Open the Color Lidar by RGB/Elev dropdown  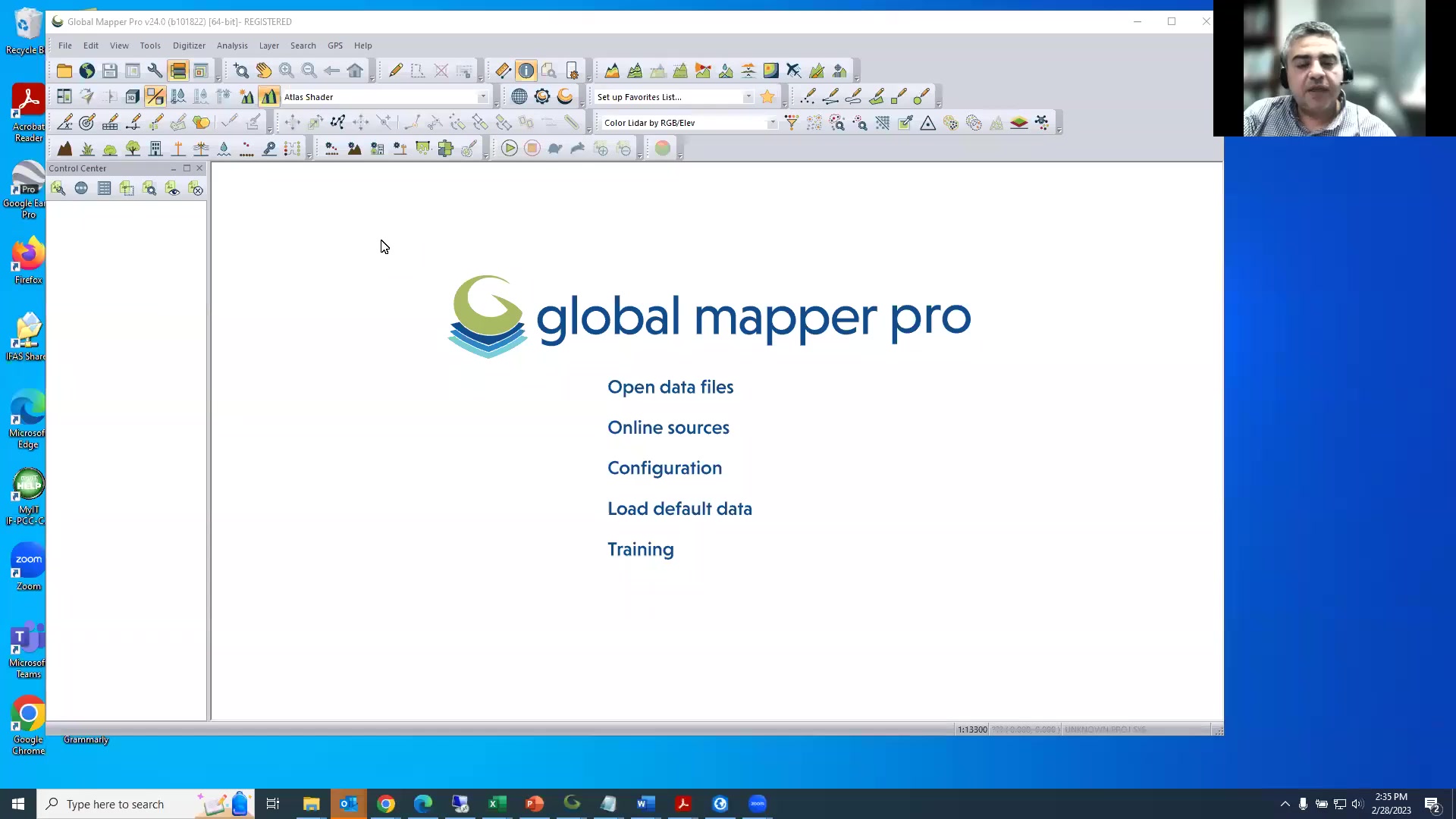point(772,122)
